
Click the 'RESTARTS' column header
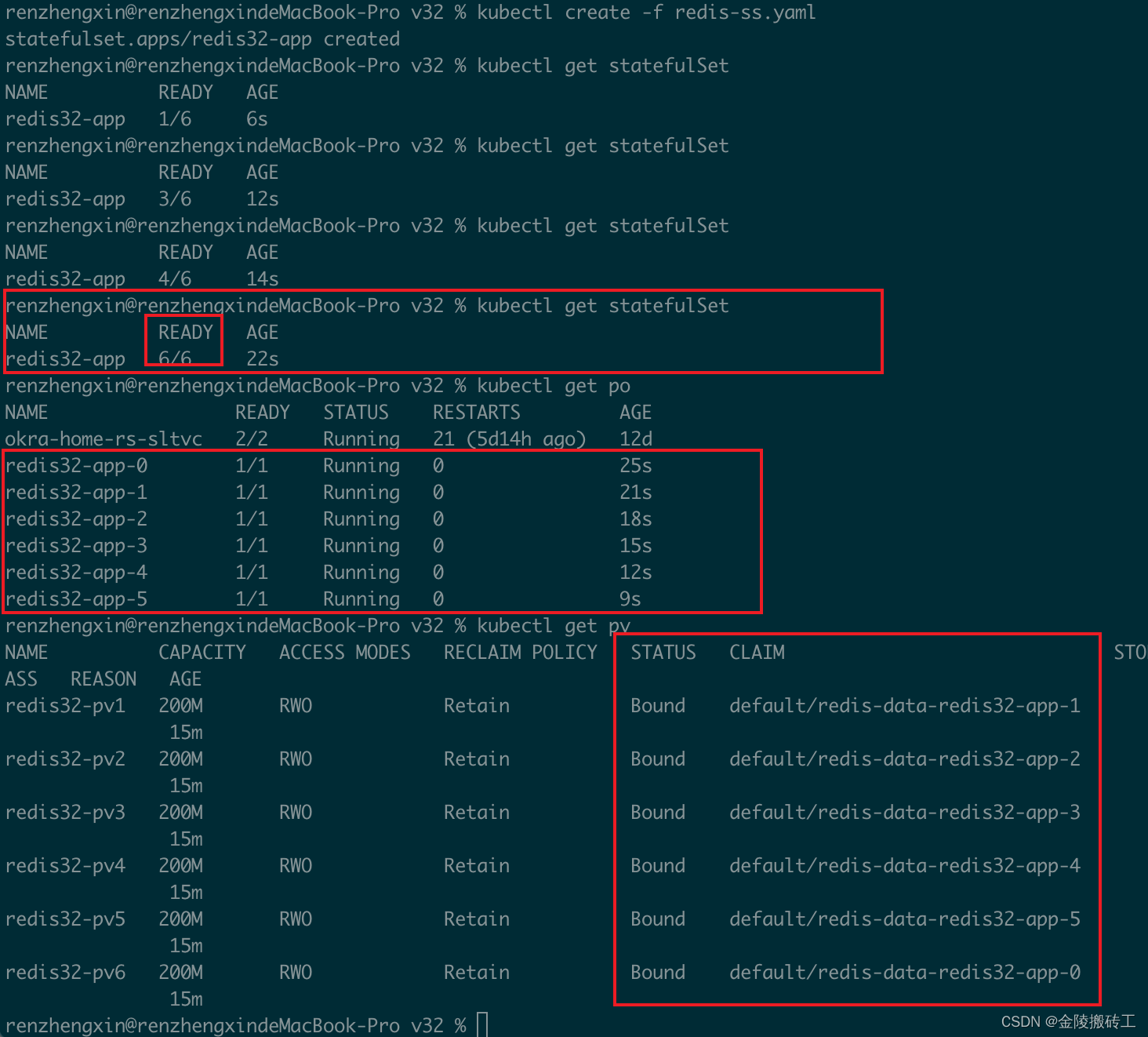[477, 413]
